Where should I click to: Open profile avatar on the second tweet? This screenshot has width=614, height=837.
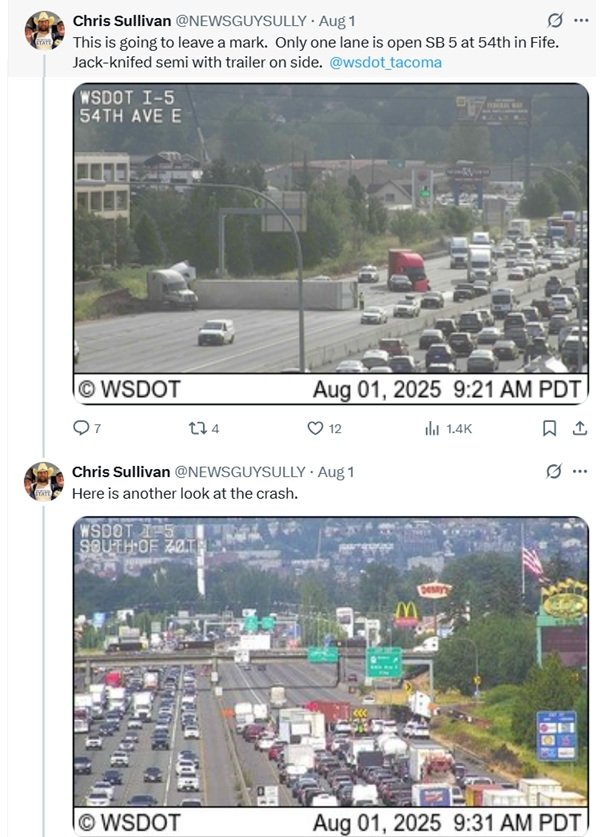tap(44, 481)
